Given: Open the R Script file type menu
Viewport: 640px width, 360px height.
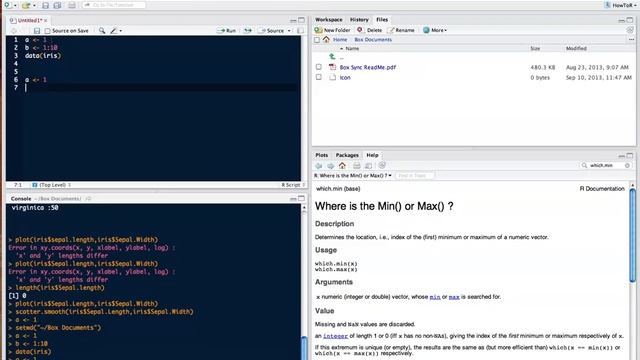Looking at the screenshot, I should coord(293,185).
